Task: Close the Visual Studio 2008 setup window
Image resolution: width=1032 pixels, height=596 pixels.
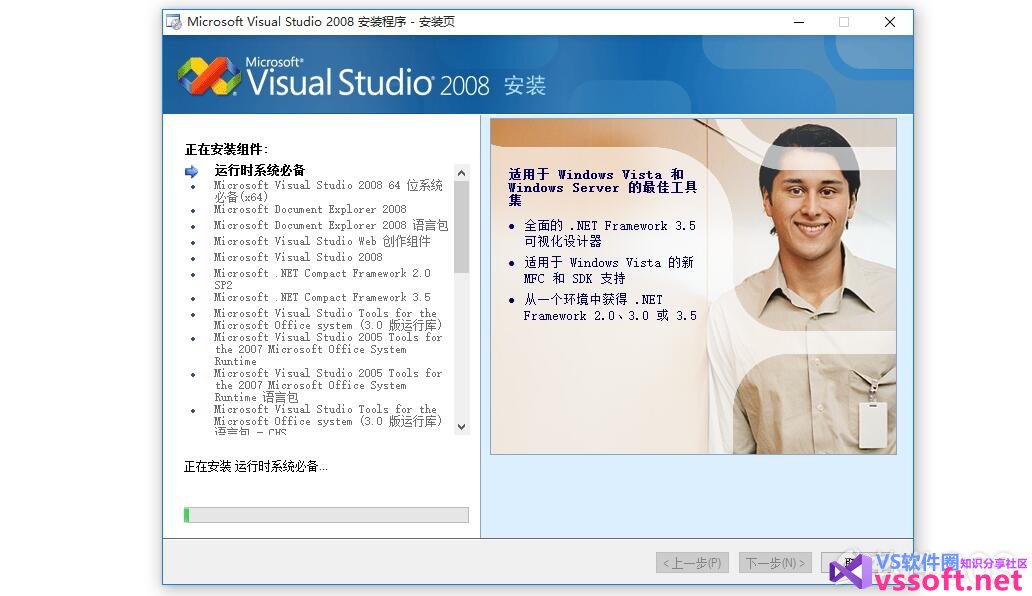Action: coord(890,22)
